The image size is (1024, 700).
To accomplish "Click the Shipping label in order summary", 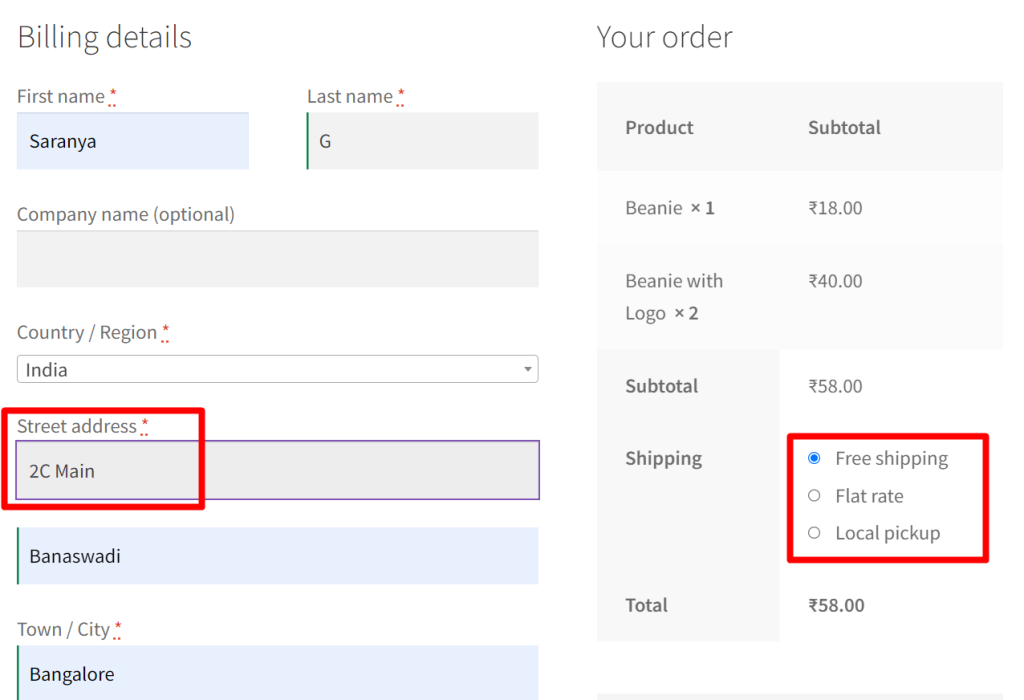I will (663, 458).
